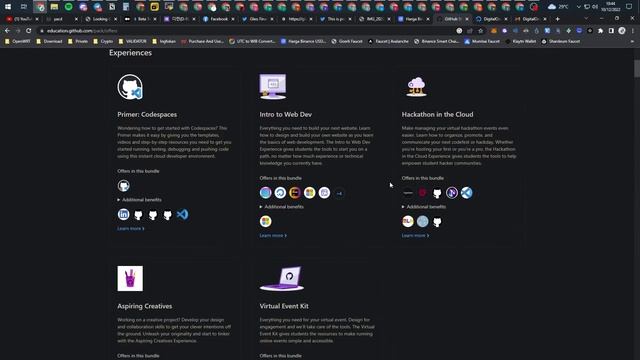
Task: Follow Learn more link under Intro to Web Dev
Action: coord(273,236)
